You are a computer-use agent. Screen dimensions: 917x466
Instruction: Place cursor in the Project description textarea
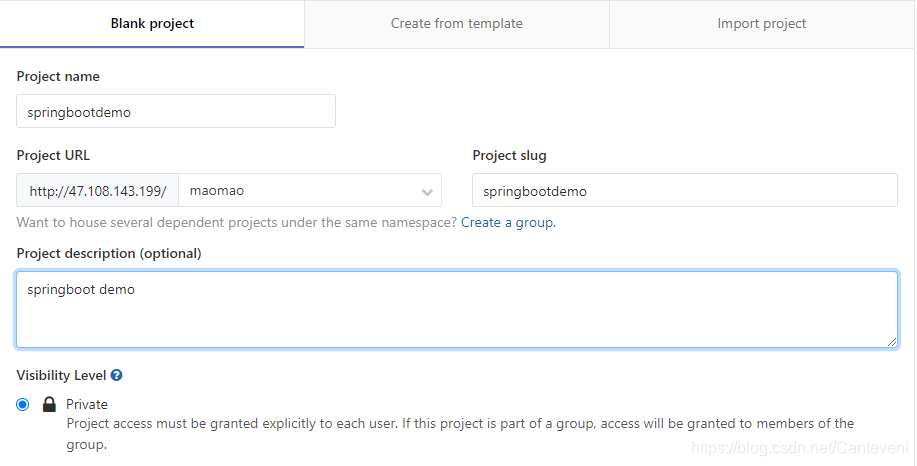tap(456, 310)
